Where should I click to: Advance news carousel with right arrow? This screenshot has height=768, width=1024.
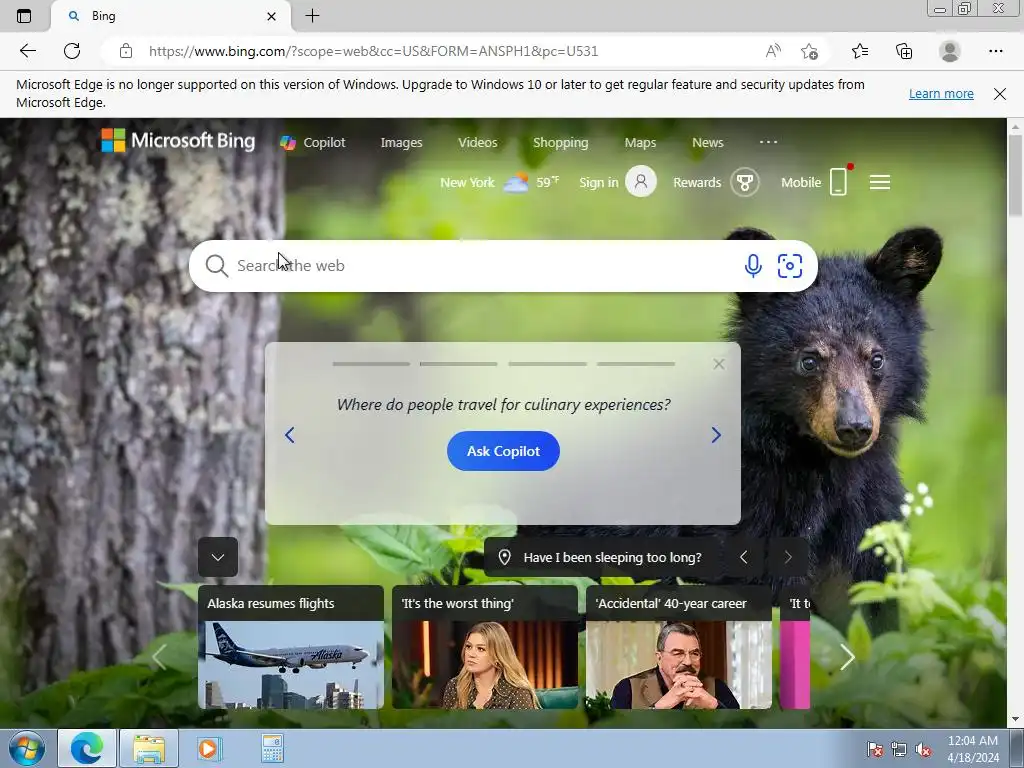click(847, 657)
